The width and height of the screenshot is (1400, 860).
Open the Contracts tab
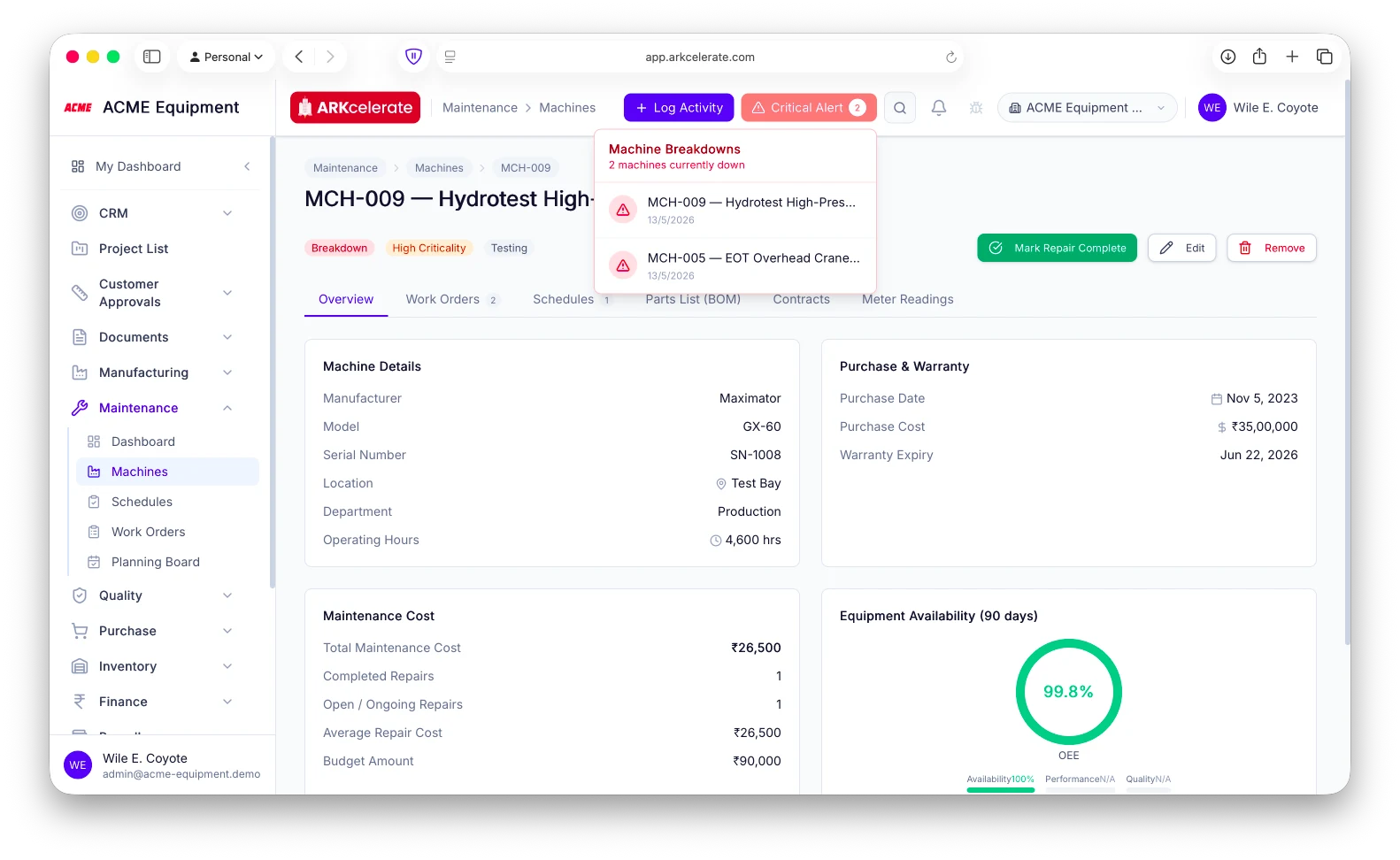(x=802, y=299)
